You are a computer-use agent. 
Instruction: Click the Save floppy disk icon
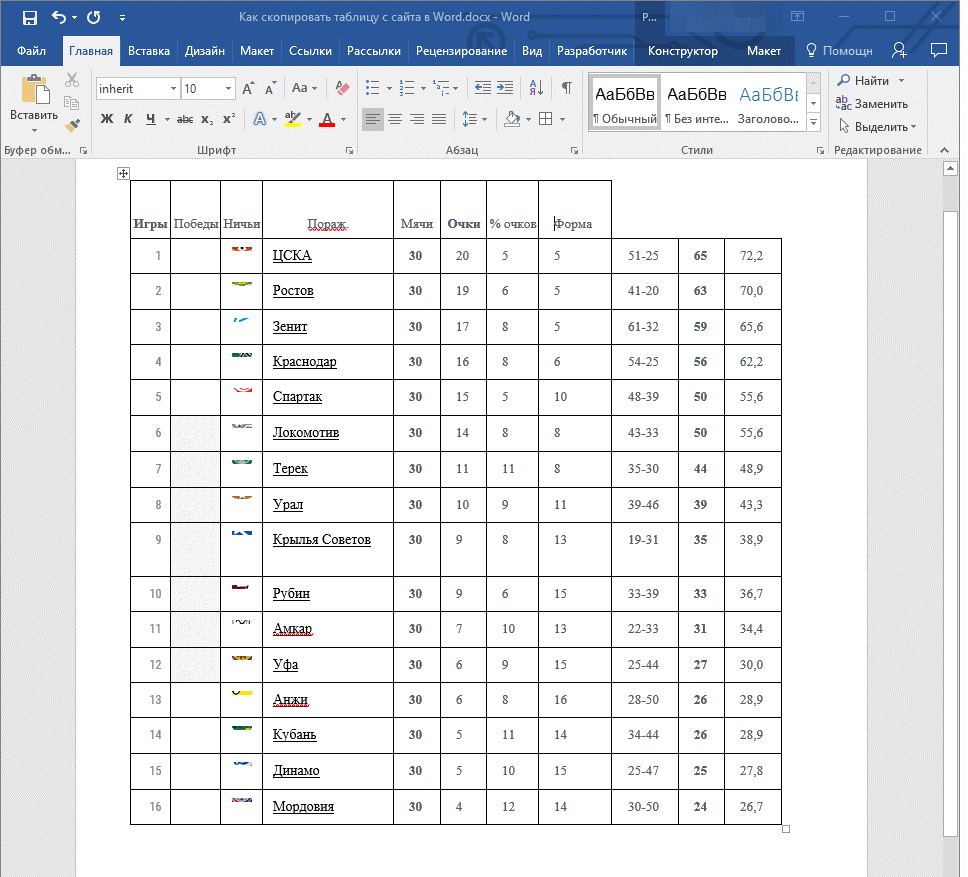29,17
